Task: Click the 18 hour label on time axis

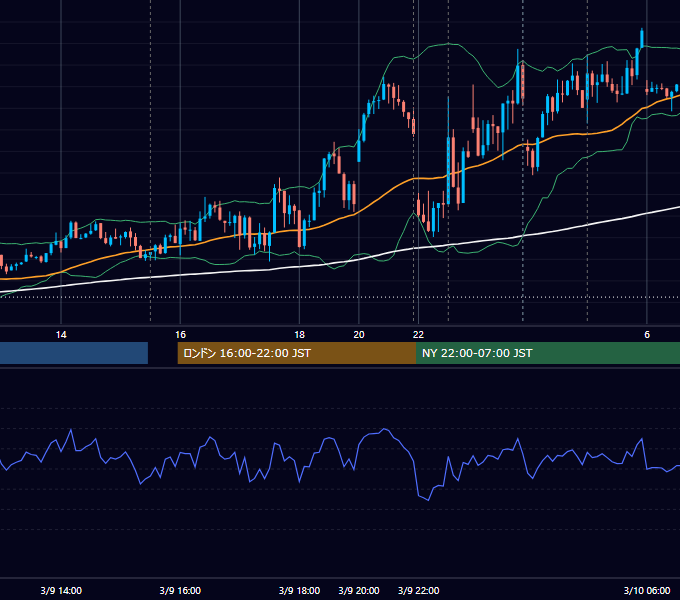Action: click(299, 335)
